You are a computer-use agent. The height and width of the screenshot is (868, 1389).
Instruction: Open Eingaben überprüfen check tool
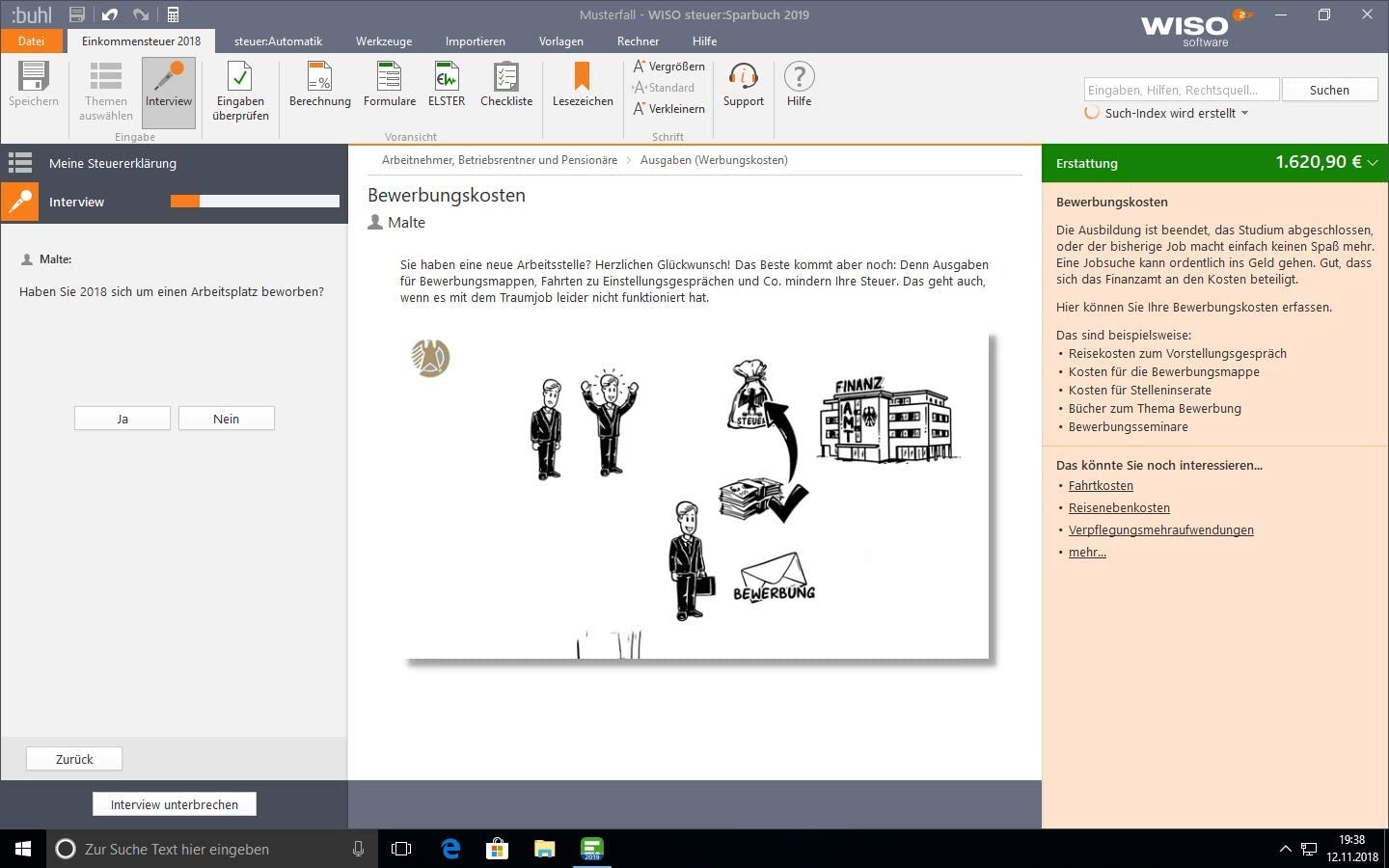pos(240,92)
